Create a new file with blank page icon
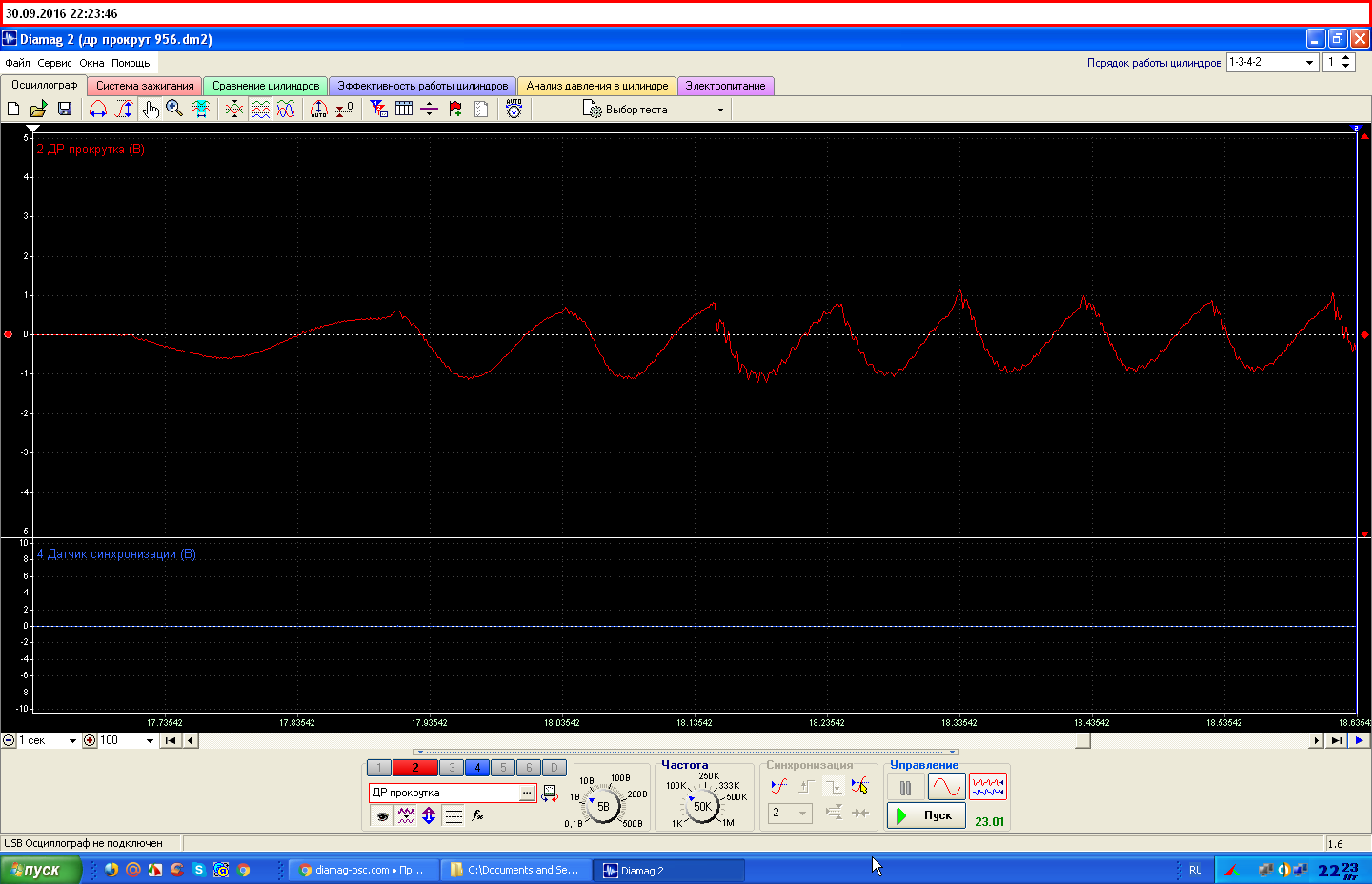Viewport: 1372px width, 884px height. 13,109
